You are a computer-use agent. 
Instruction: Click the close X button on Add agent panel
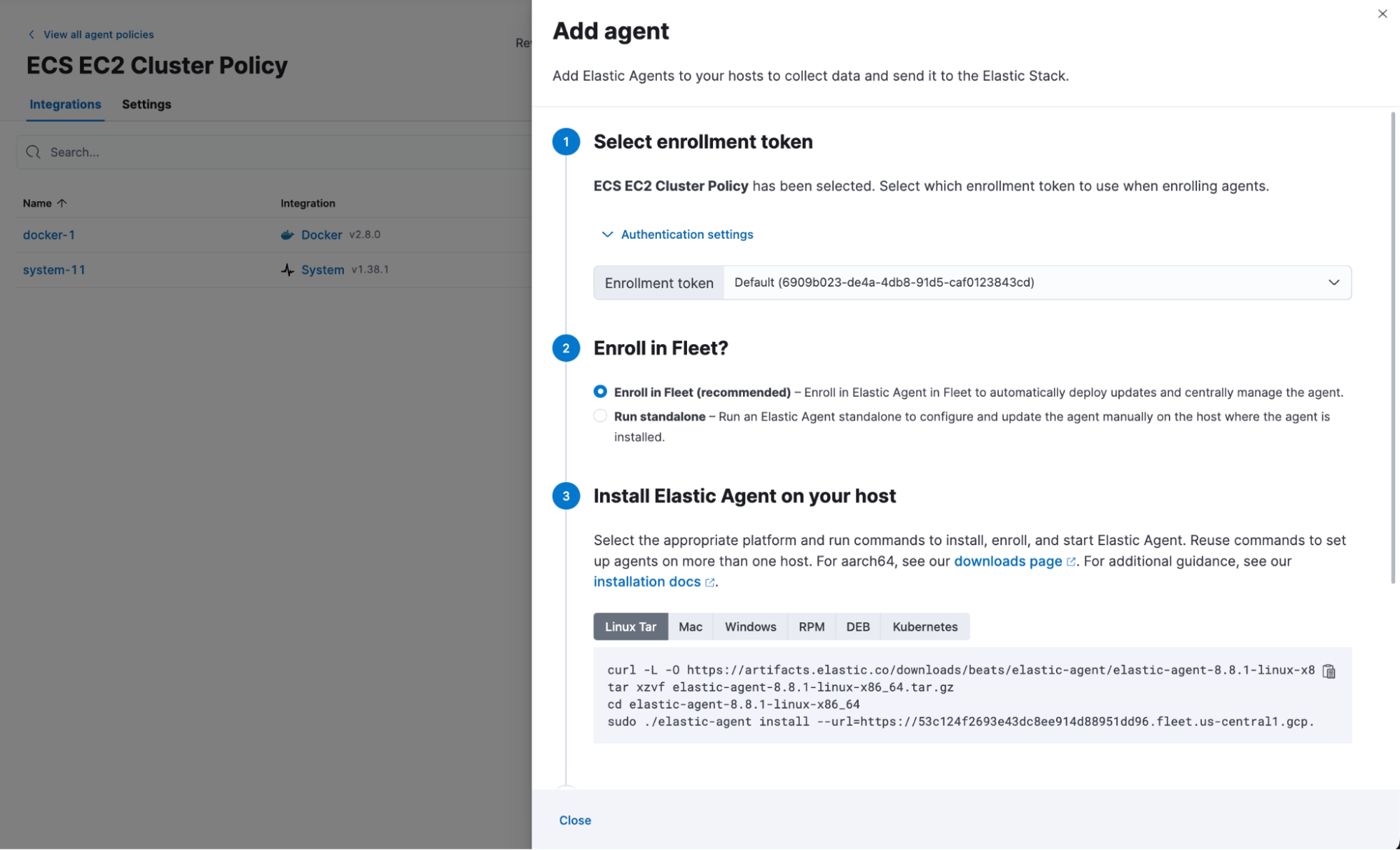1383,14
